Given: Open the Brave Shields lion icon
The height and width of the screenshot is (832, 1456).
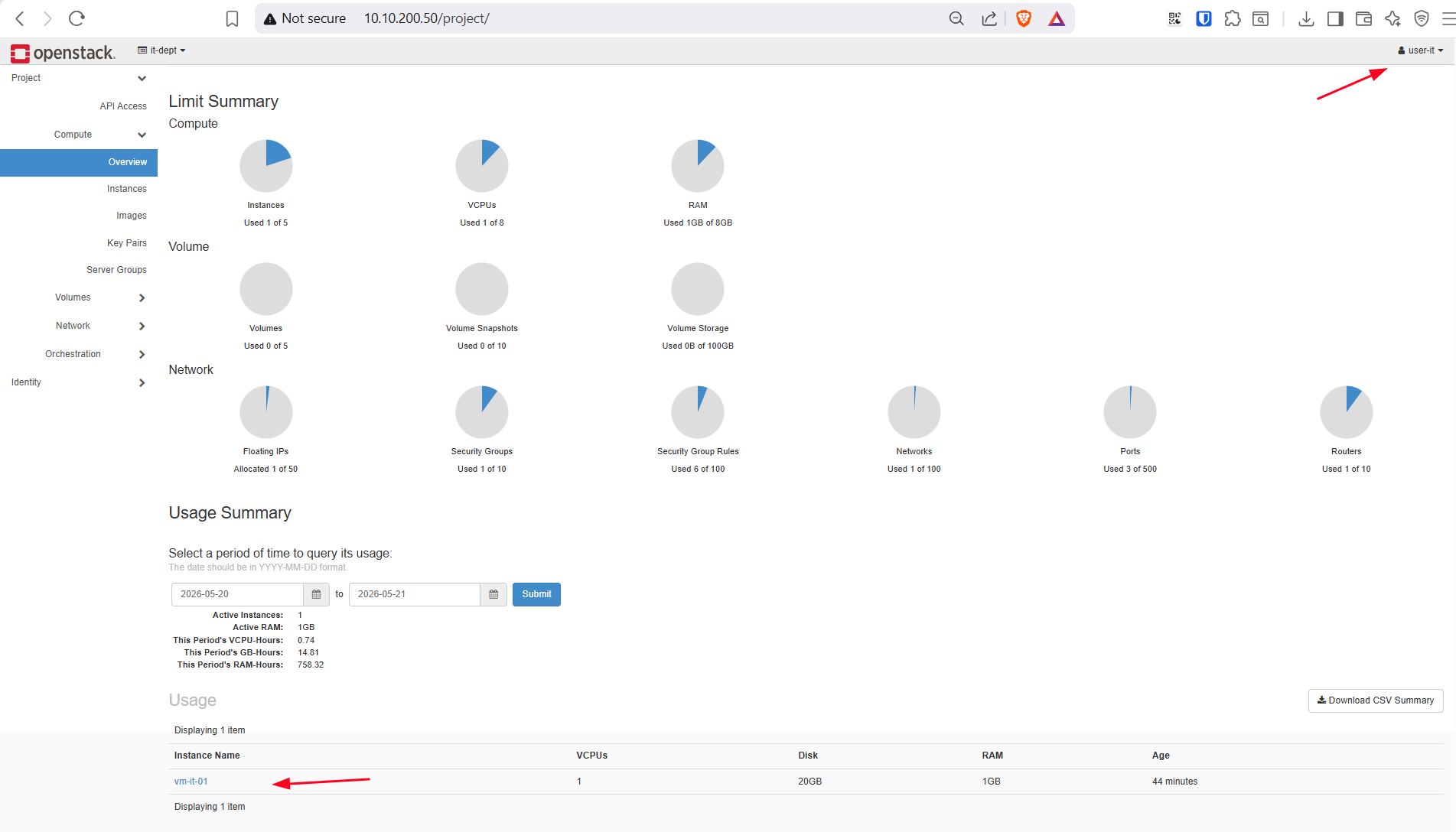Looking at the screenshot, I should [x=1024, y=18].
